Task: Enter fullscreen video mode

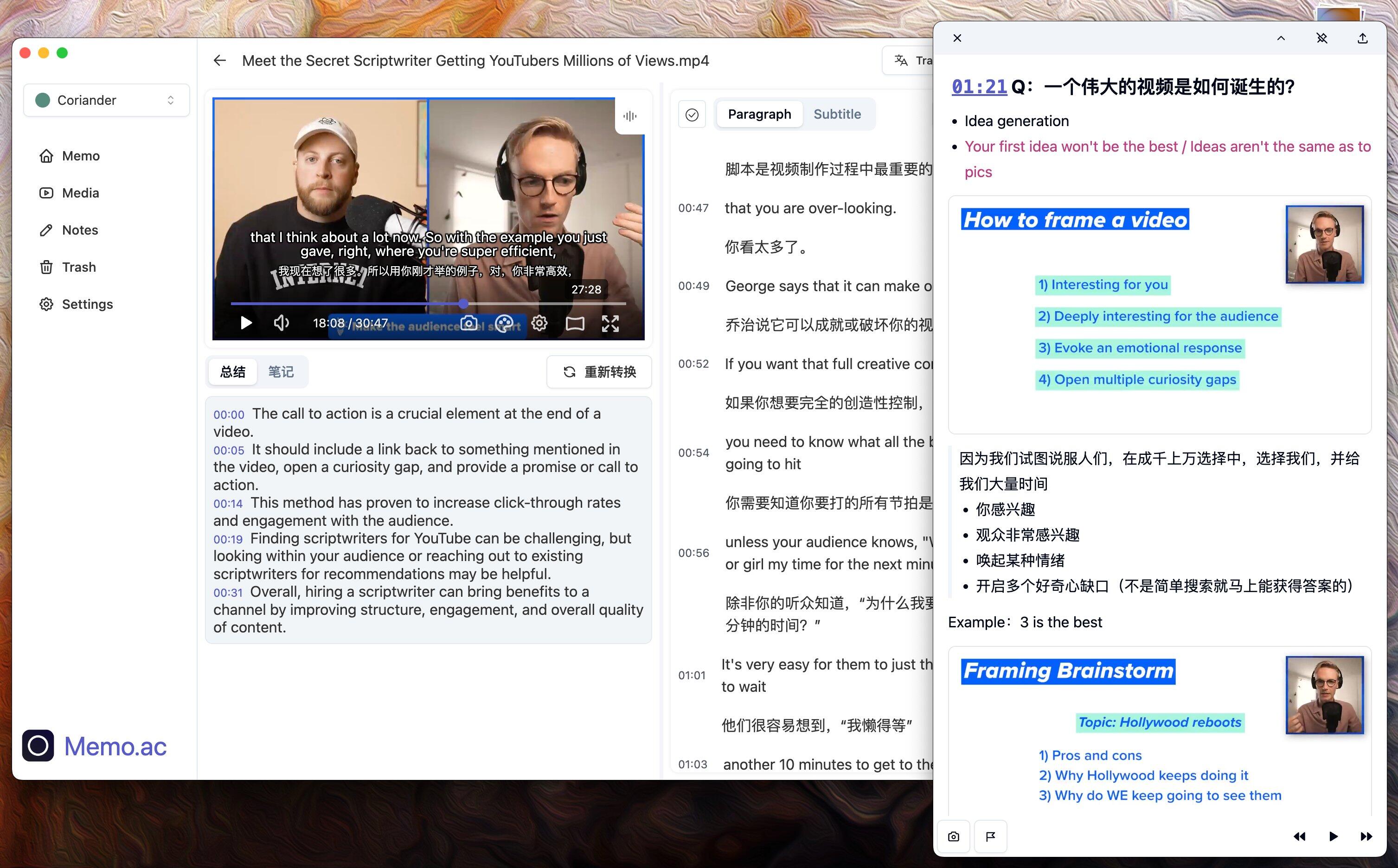Action: coord(610,324)
